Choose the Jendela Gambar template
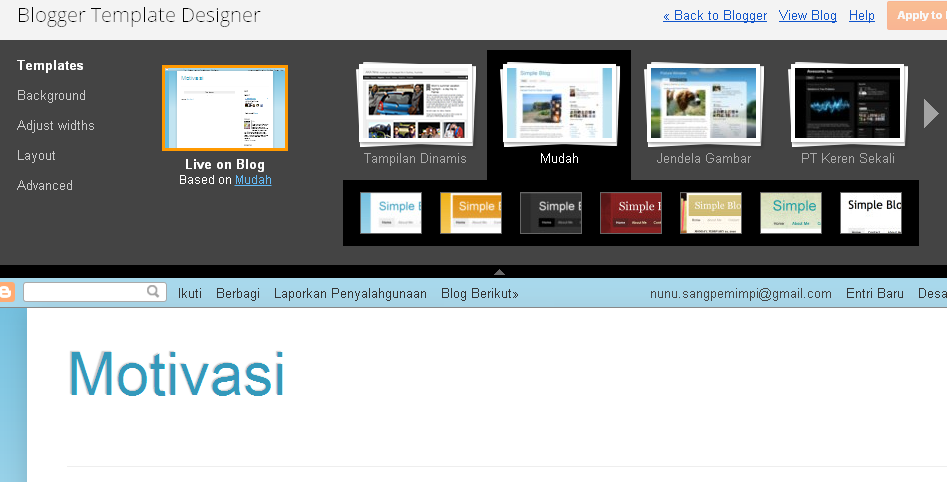 (x=704, y=106)
